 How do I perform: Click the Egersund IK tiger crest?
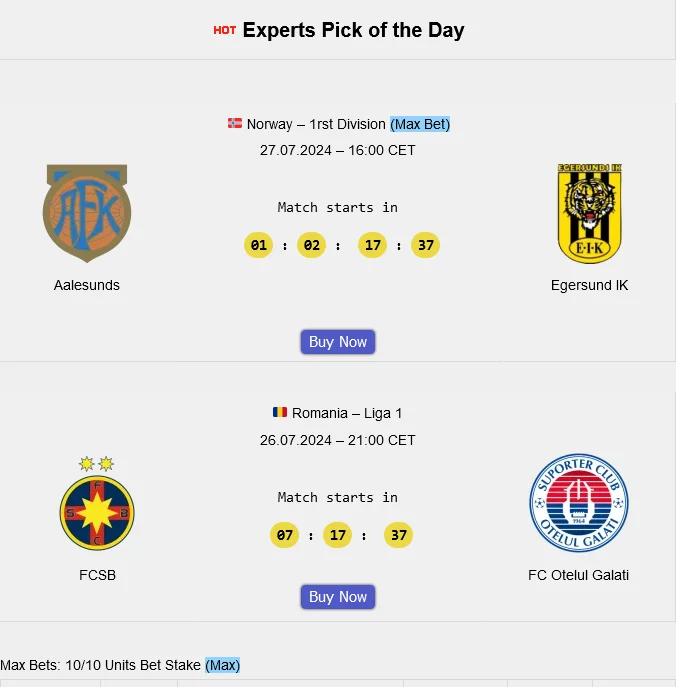click(x=590, y=213)
